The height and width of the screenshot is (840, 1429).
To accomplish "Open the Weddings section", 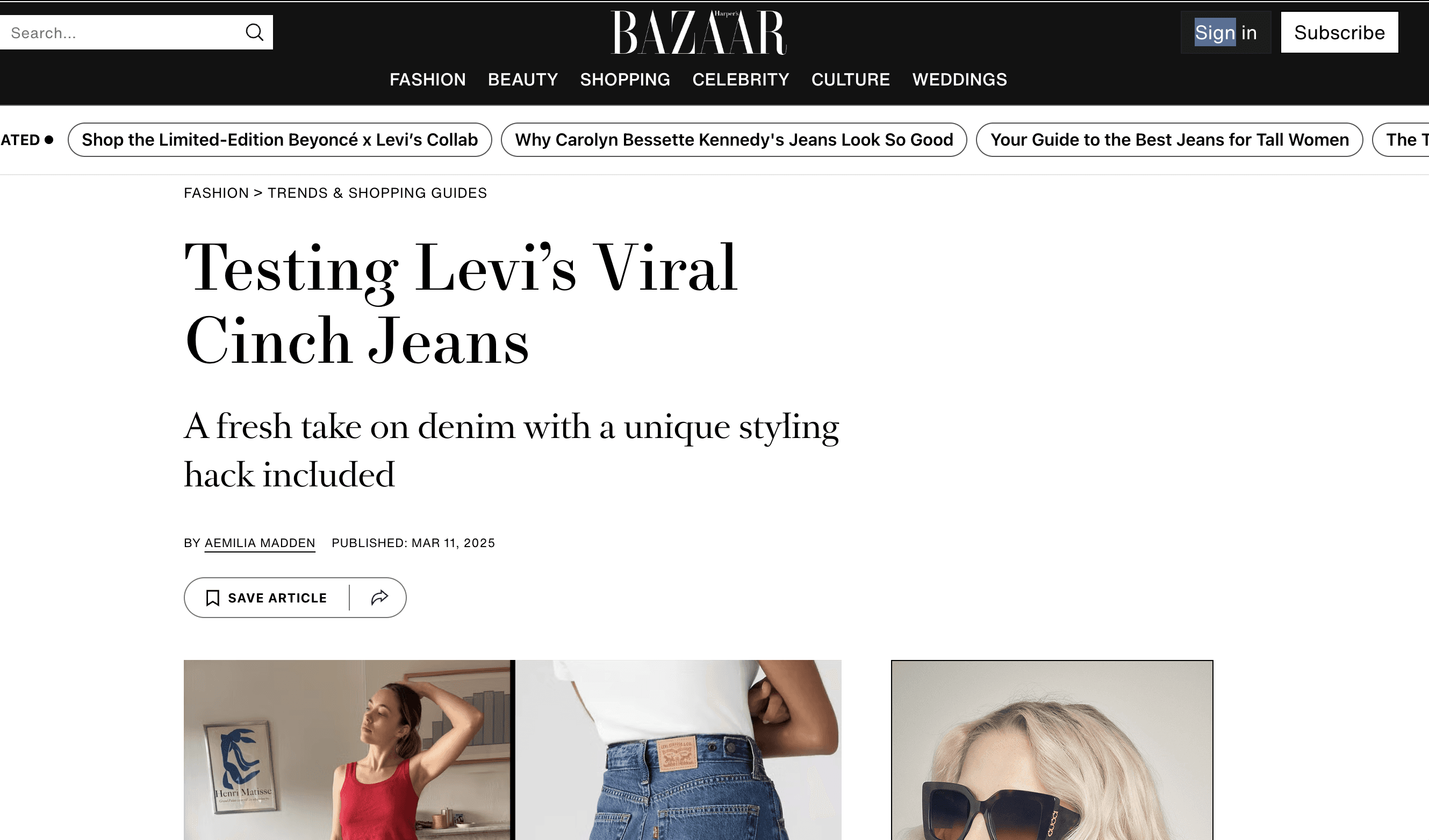I will pyautogui.click(x=959, y=80).
